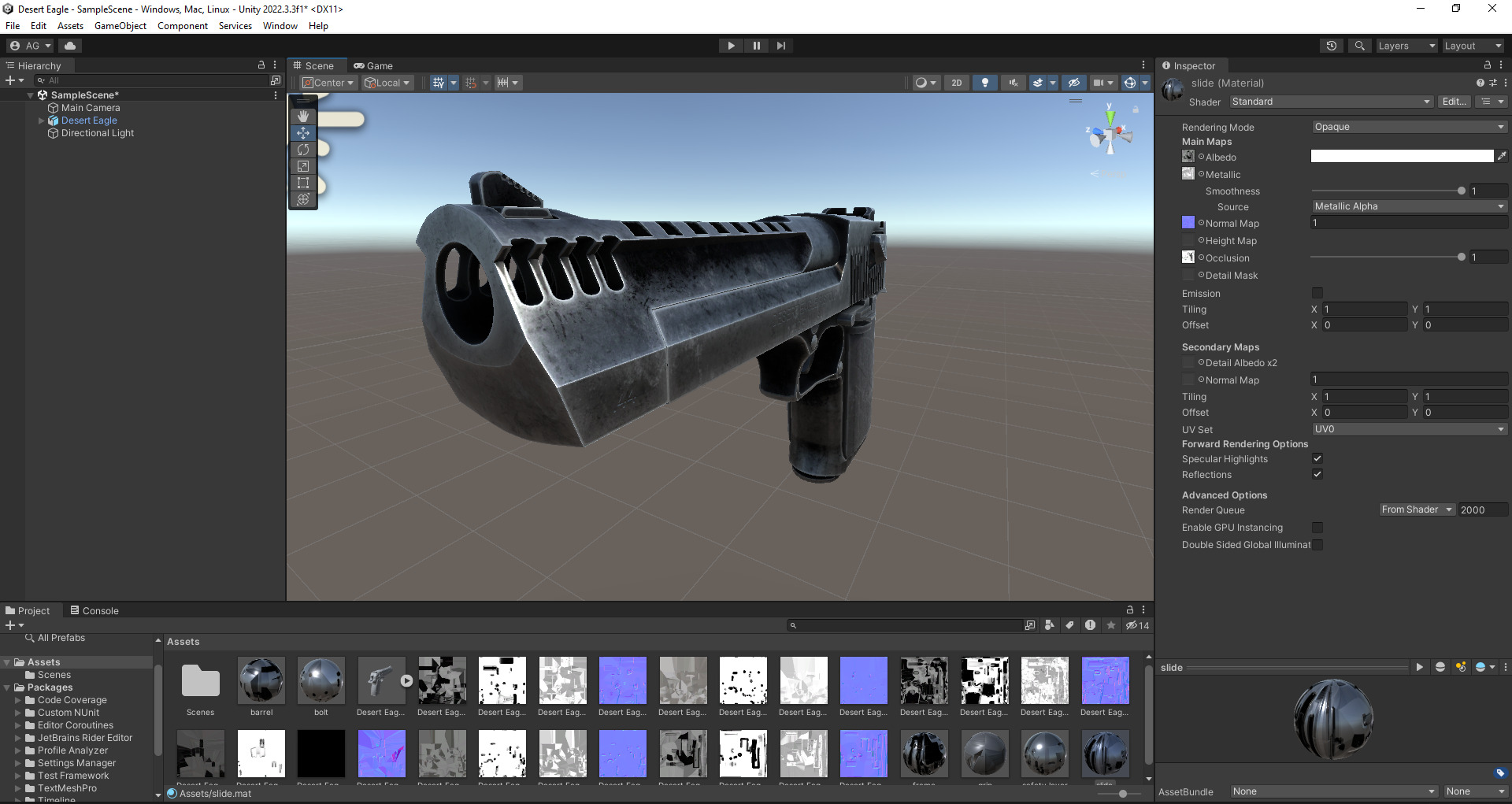Open draw mode shading dropdown
The image size is (1512, 804).
point(925,83)
